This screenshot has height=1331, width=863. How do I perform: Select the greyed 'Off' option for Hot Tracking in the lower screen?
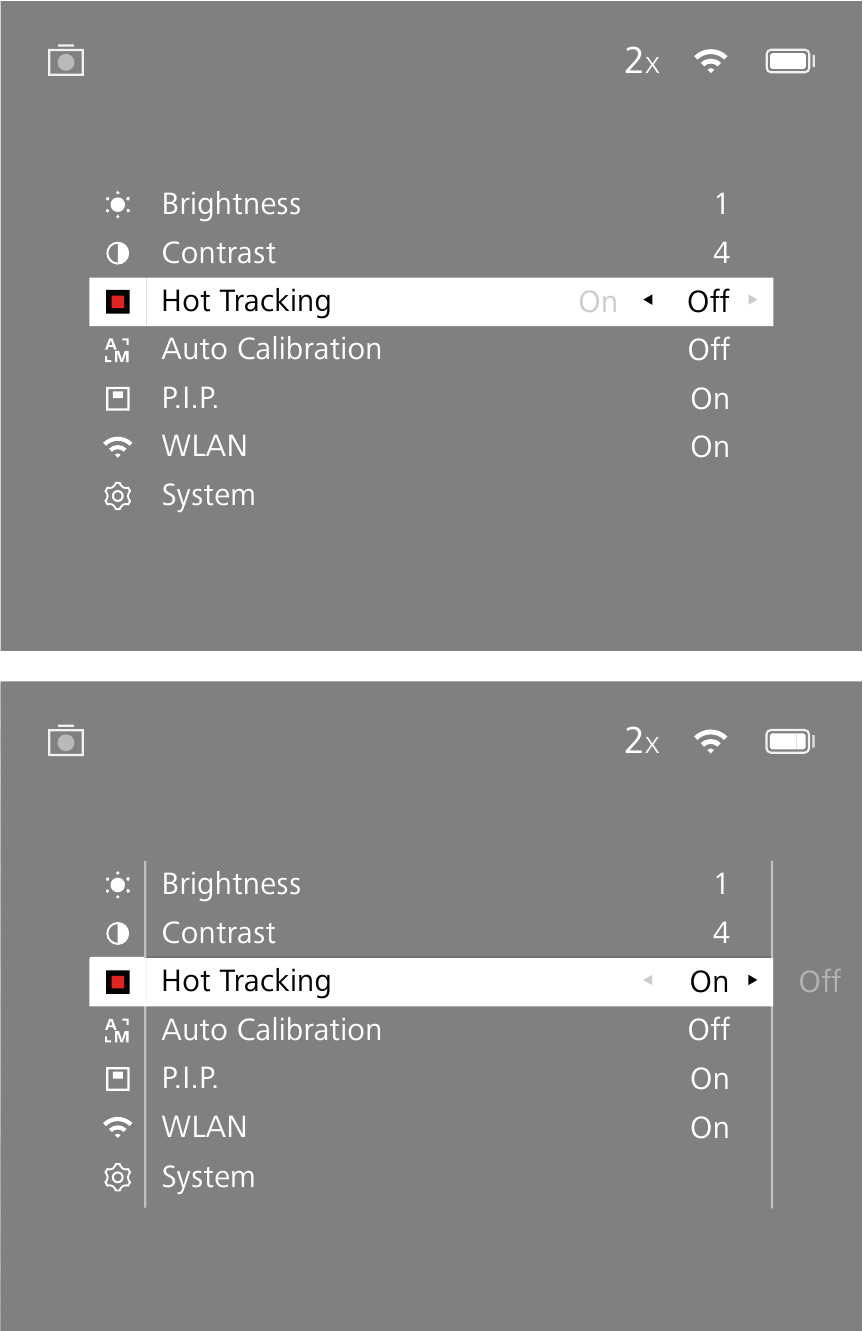click(x=820, y=981)
